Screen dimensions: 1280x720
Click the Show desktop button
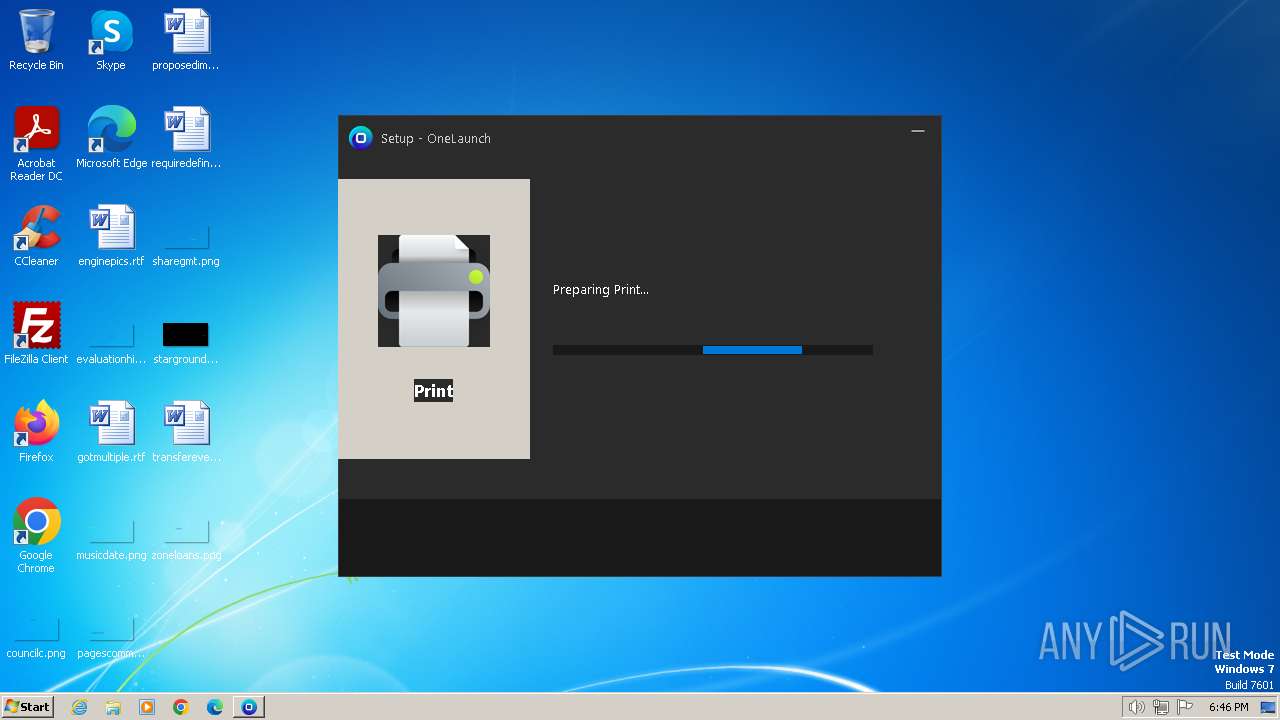pos(1268,707)
